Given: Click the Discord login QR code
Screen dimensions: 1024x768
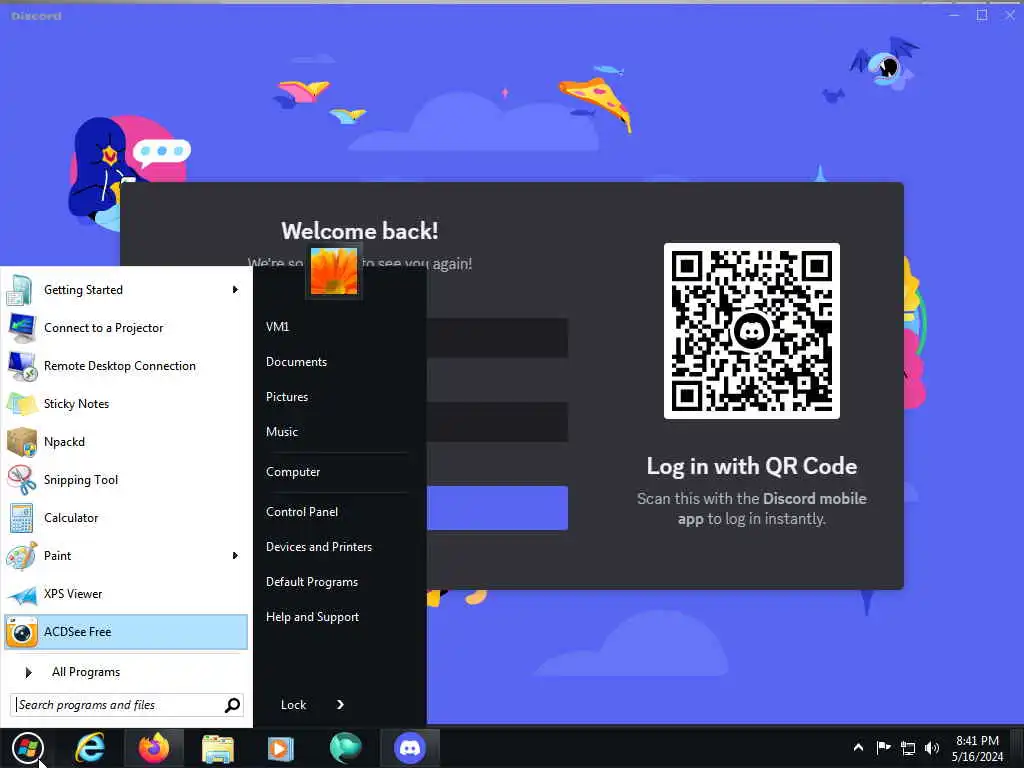Looking at the screenshot, I should [752, 331].
